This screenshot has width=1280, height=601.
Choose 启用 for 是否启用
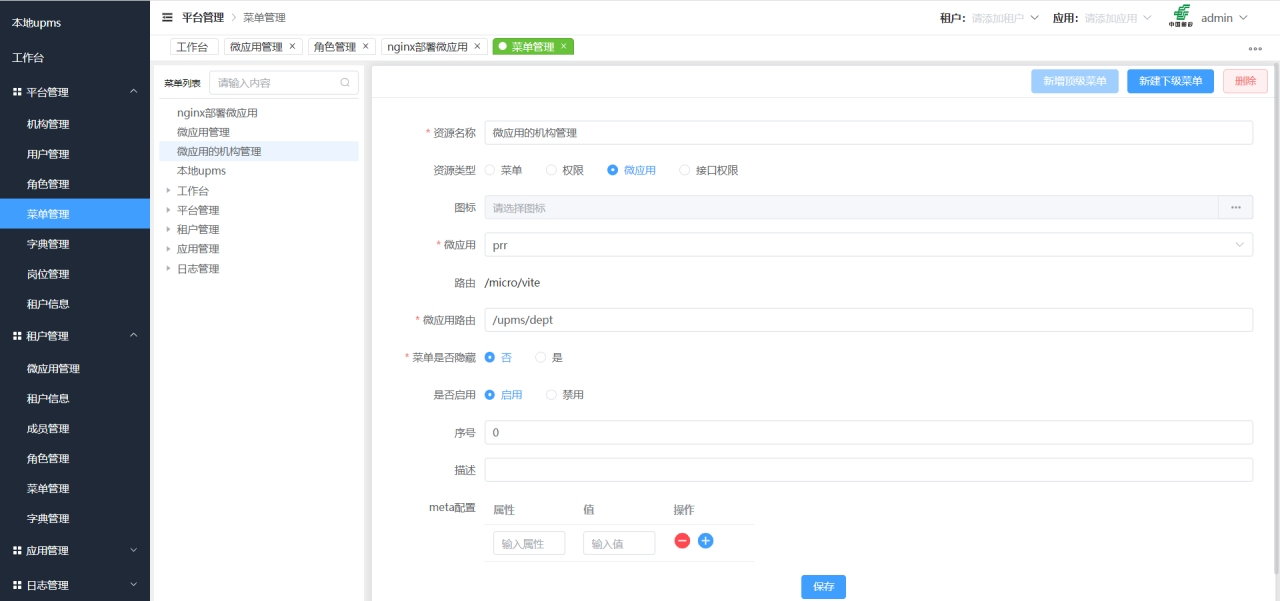tap(490, 394)
